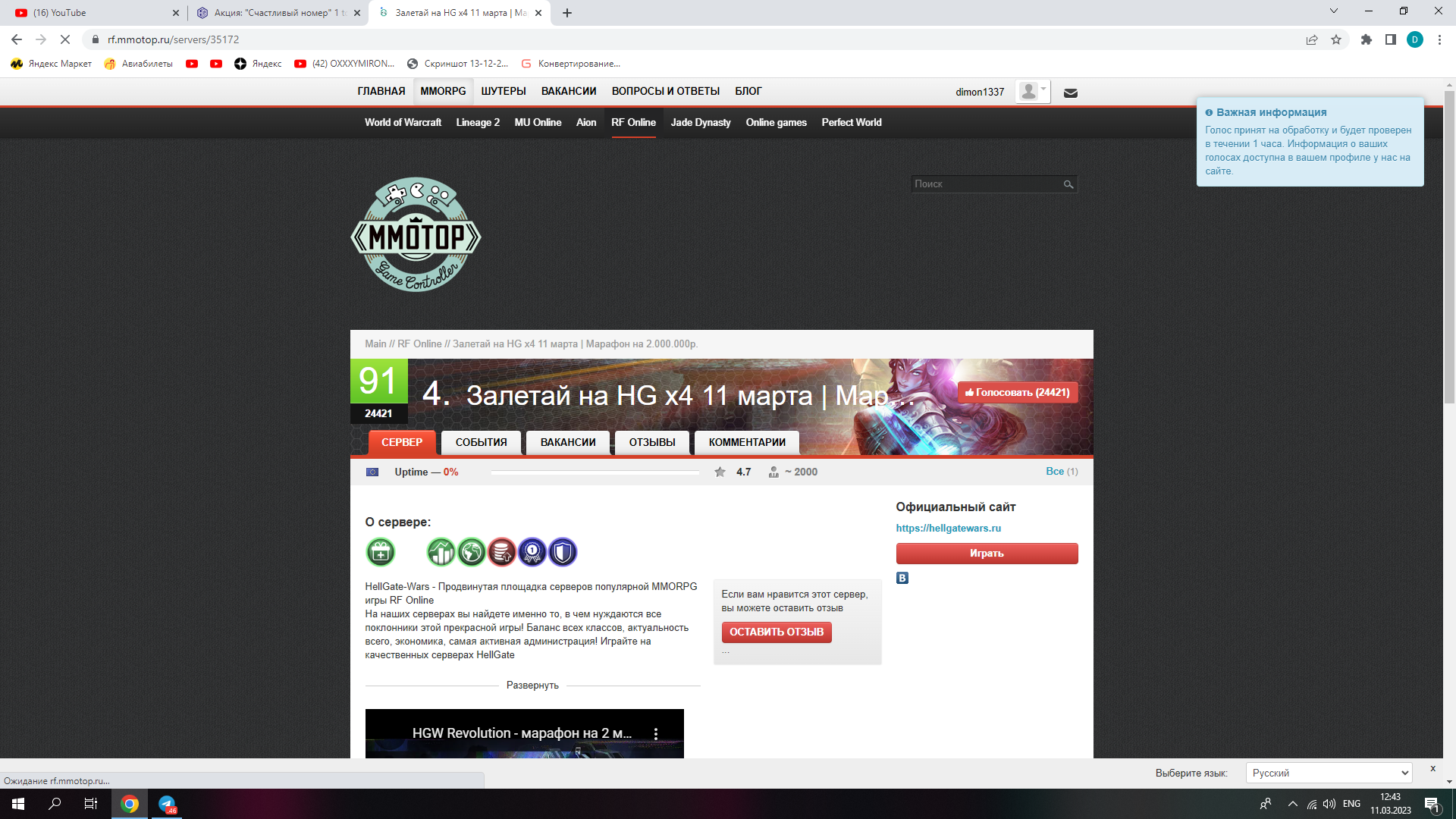Play HGW Revolution video thumbnail
1456x819 pixels.
pyautogui.click(x=525, y=734)
